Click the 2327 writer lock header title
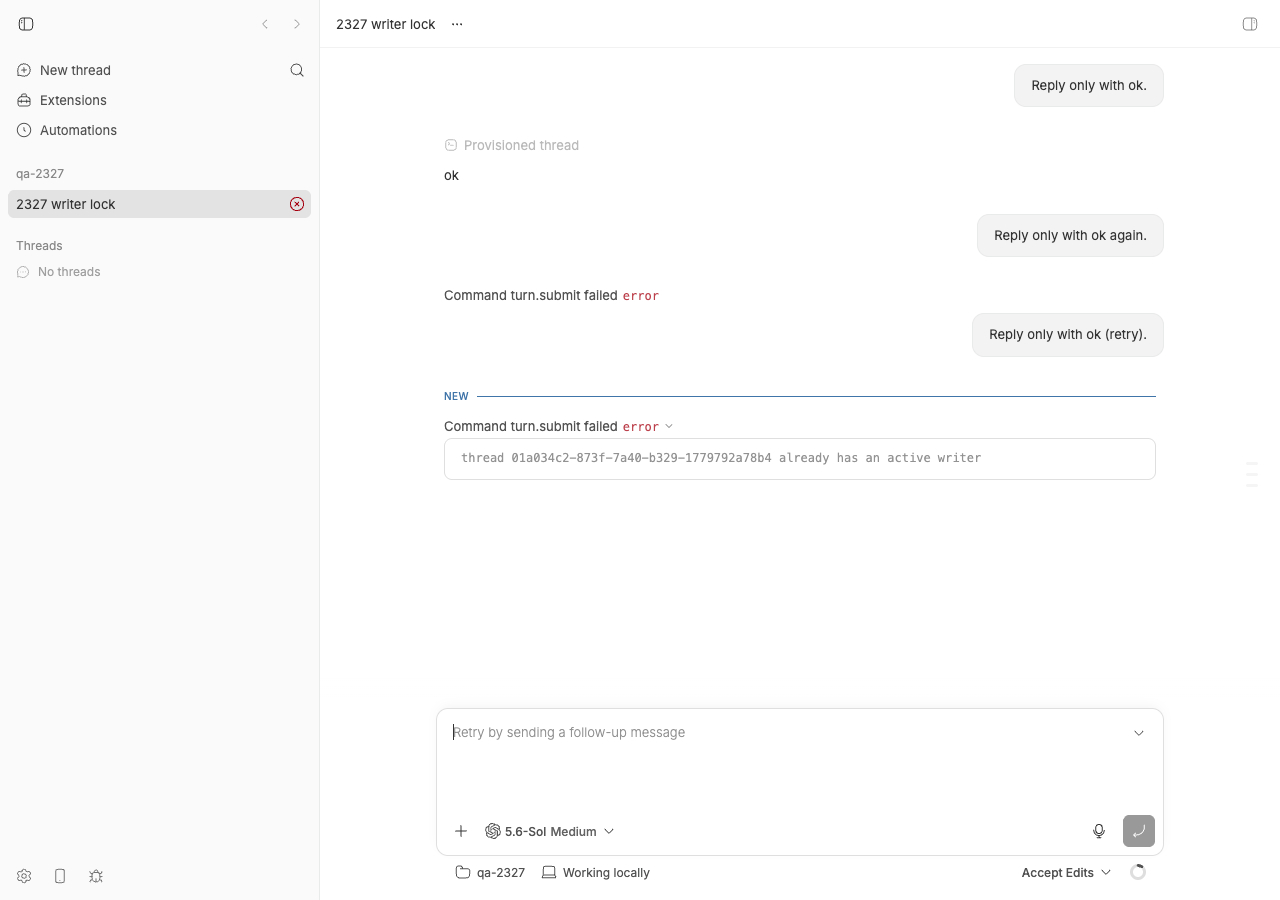1280x900 pixels. tap(386, 24)
